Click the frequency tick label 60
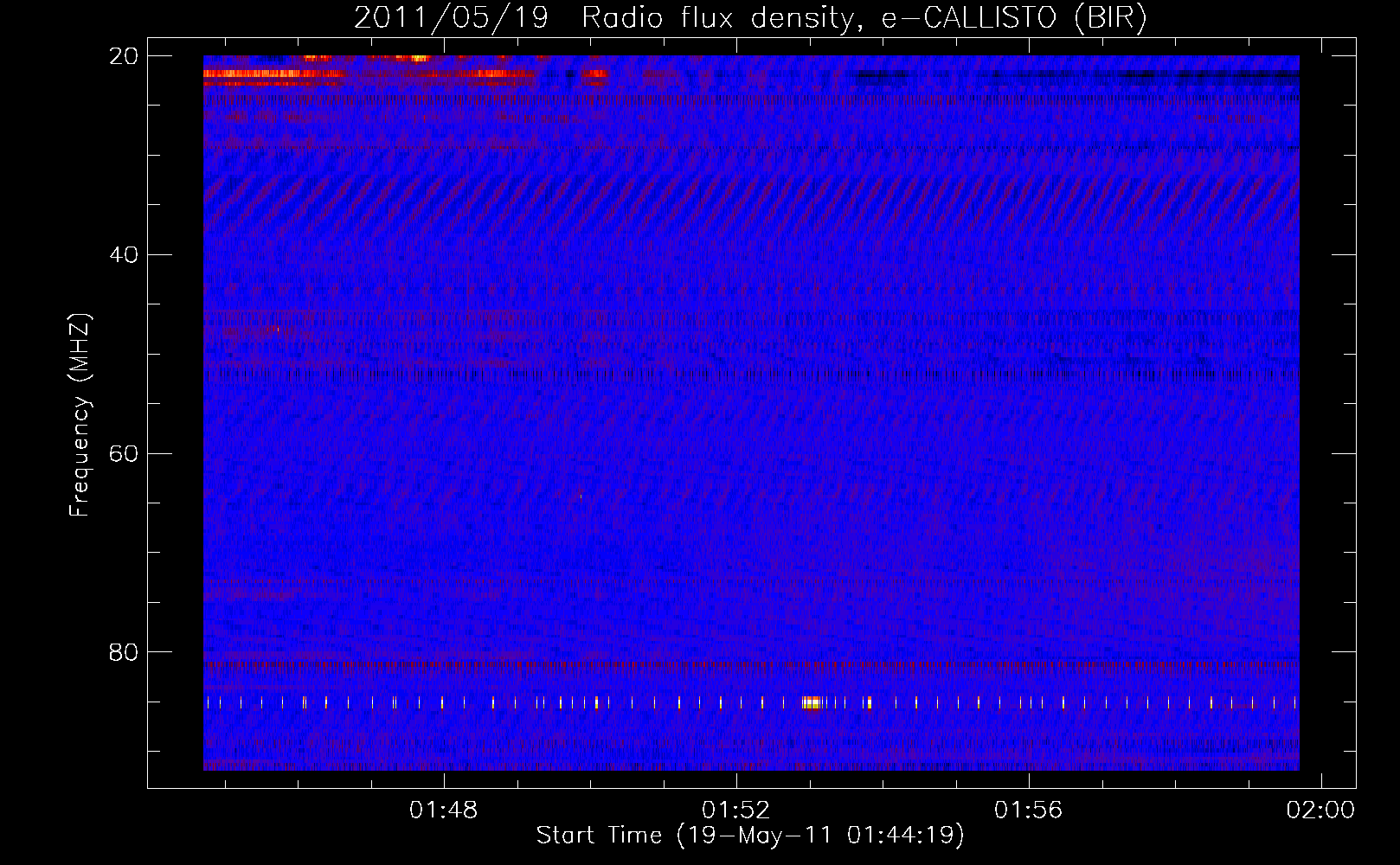Screen dimensions: 1400x865 point(123,453)
